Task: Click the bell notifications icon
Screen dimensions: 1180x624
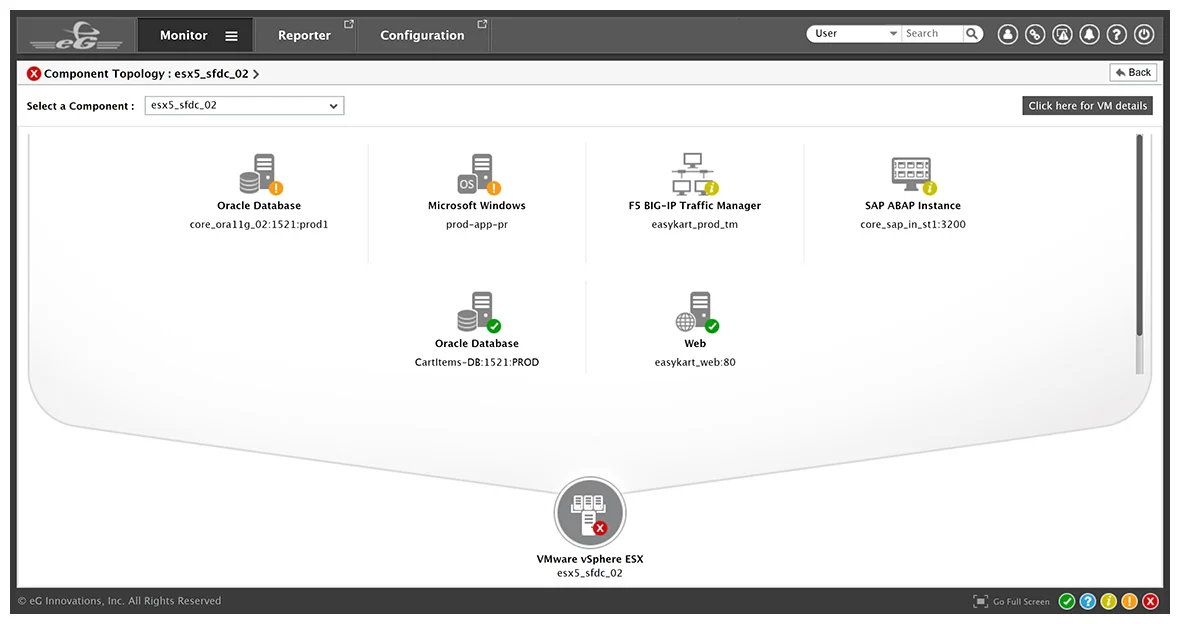Action: (1089, 34)
